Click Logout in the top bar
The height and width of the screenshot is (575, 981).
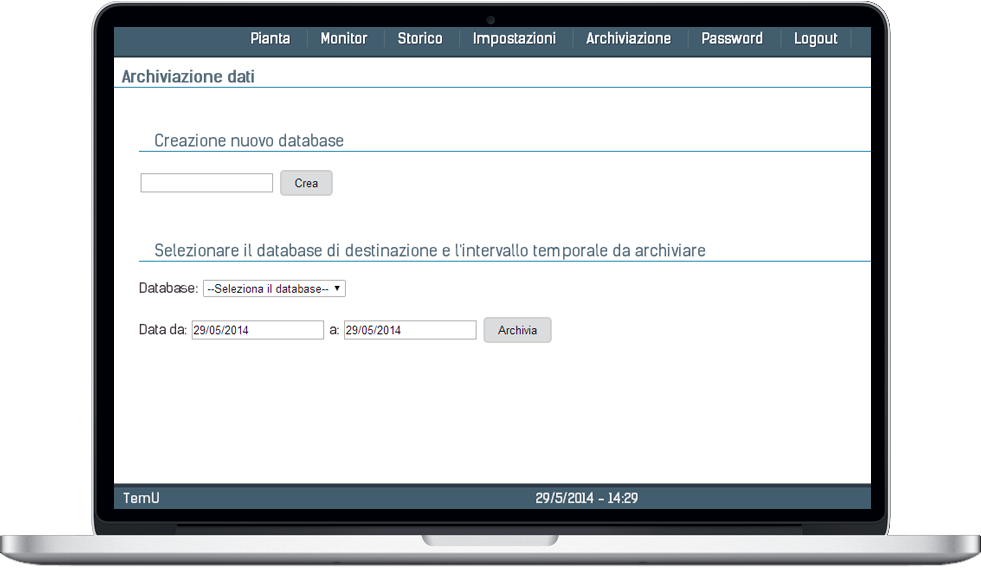[816, 39]
